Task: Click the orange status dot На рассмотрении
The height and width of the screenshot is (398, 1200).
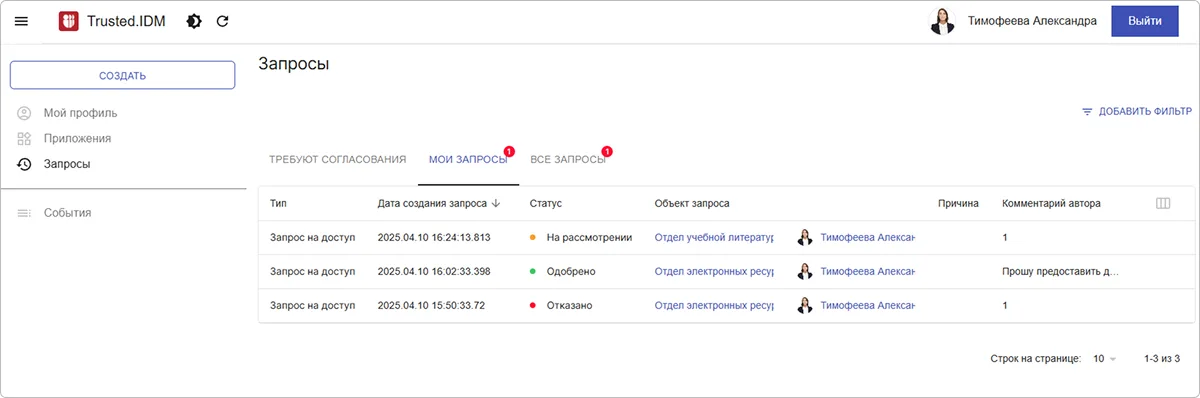Action: coord(533,238)
